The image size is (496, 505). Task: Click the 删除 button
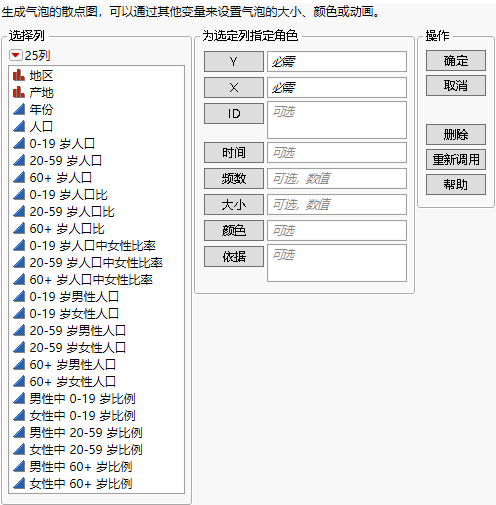pos(456,134)
